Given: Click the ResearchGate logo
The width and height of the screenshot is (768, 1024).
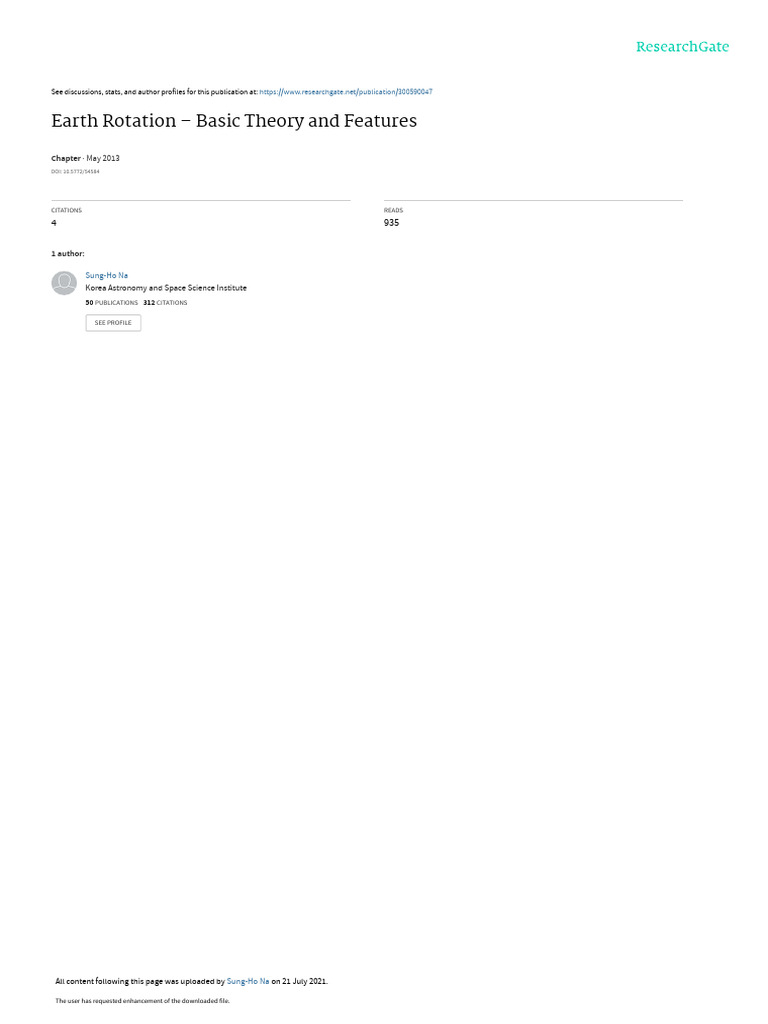Looking at the screenshot, I should click(682, 47).
